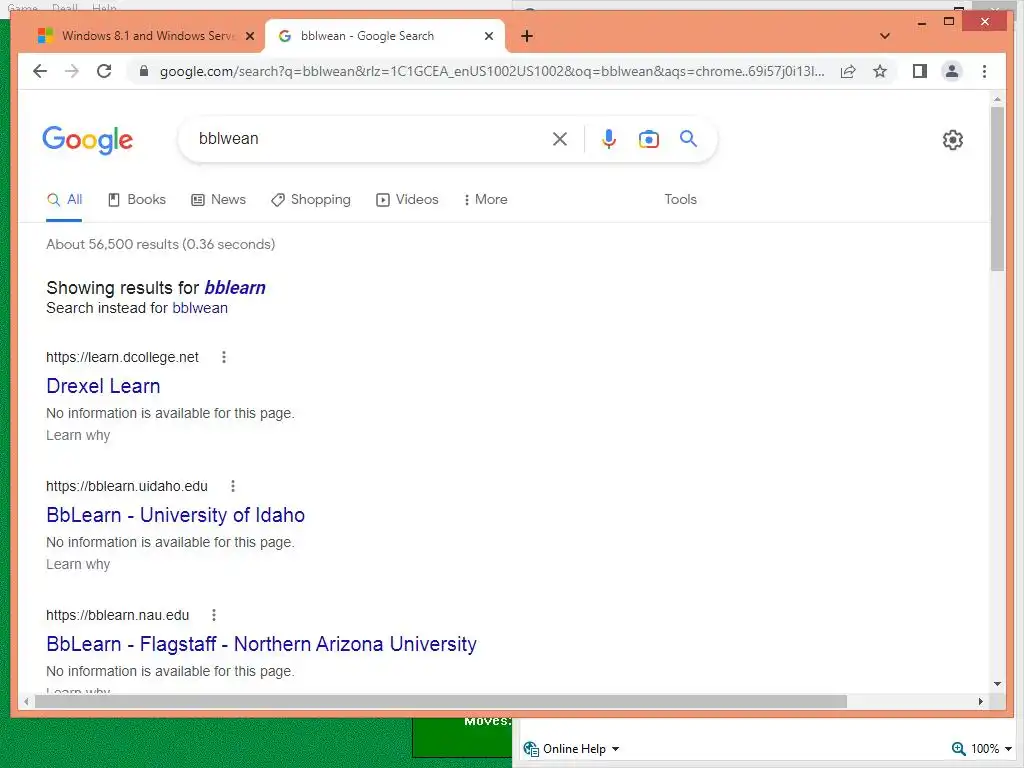Open options for the uidaho.edu result
The height and width of the screenshot is (768, 1024).
(x=233, y=486)
